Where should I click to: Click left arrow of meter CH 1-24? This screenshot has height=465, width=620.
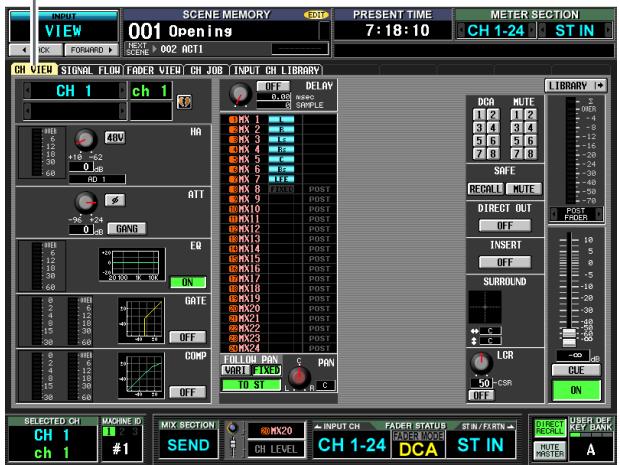coord(461,30)
